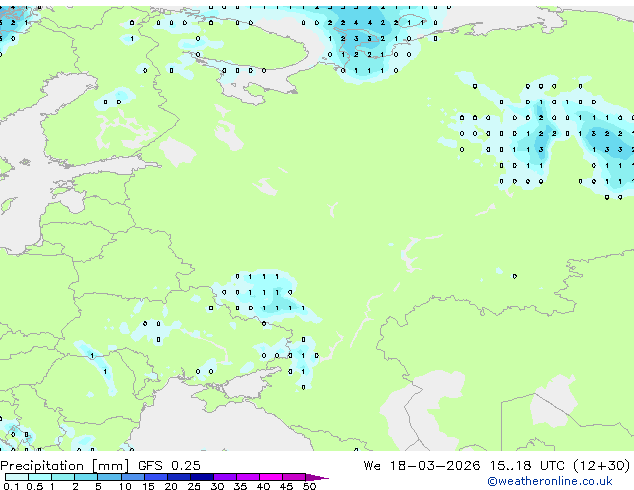Click the '(12+30)' forecast run label
The width and height of the screenshot is (634, 490).
(x=602, y=466)
